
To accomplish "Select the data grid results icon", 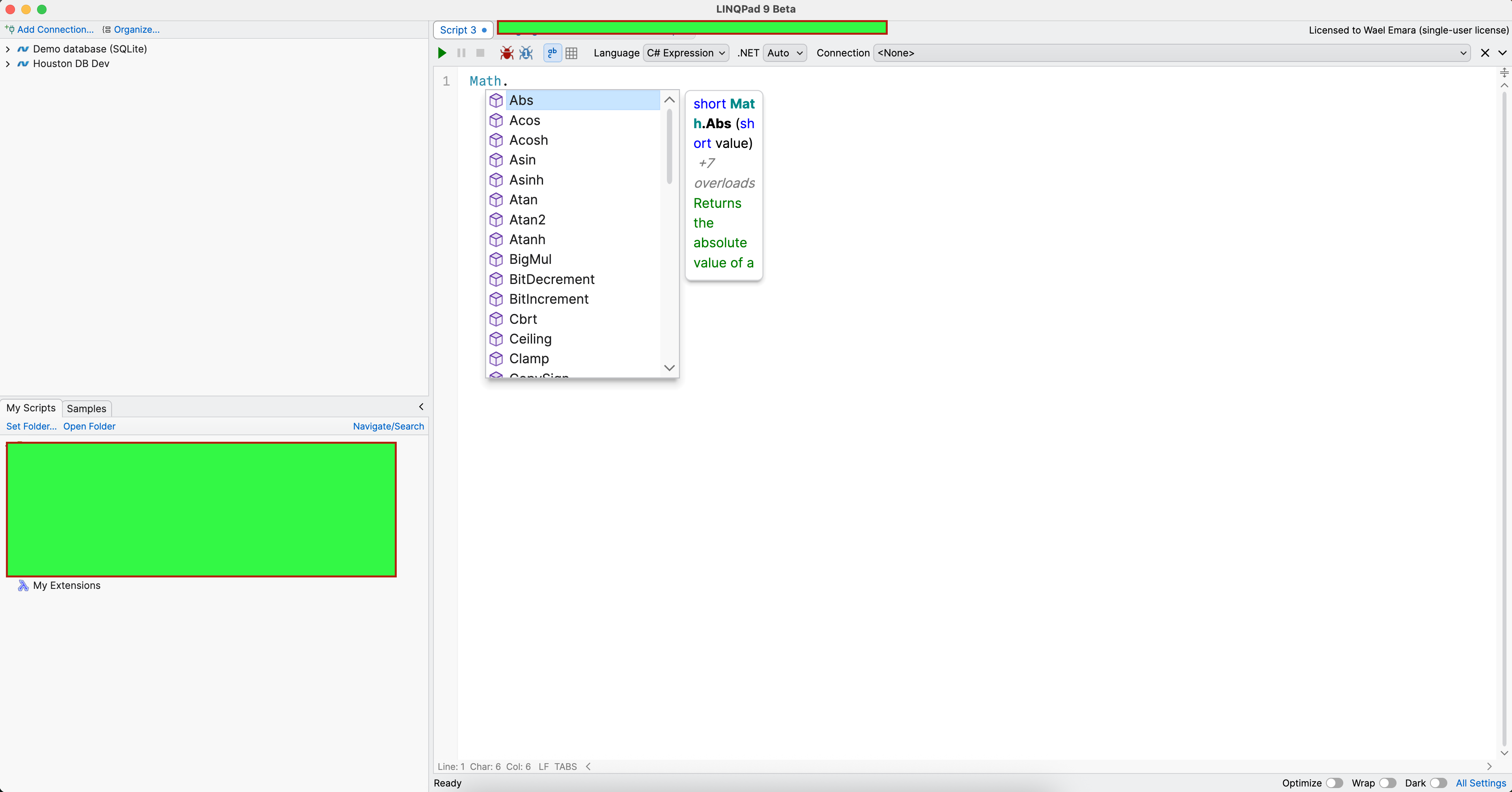I will 571,53.
